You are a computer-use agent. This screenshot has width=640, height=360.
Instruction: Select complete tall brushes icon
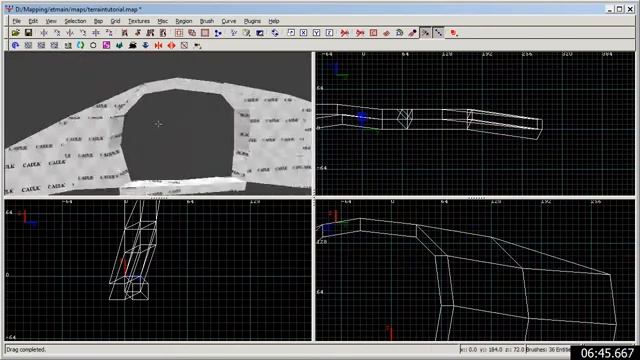(124, 33)
